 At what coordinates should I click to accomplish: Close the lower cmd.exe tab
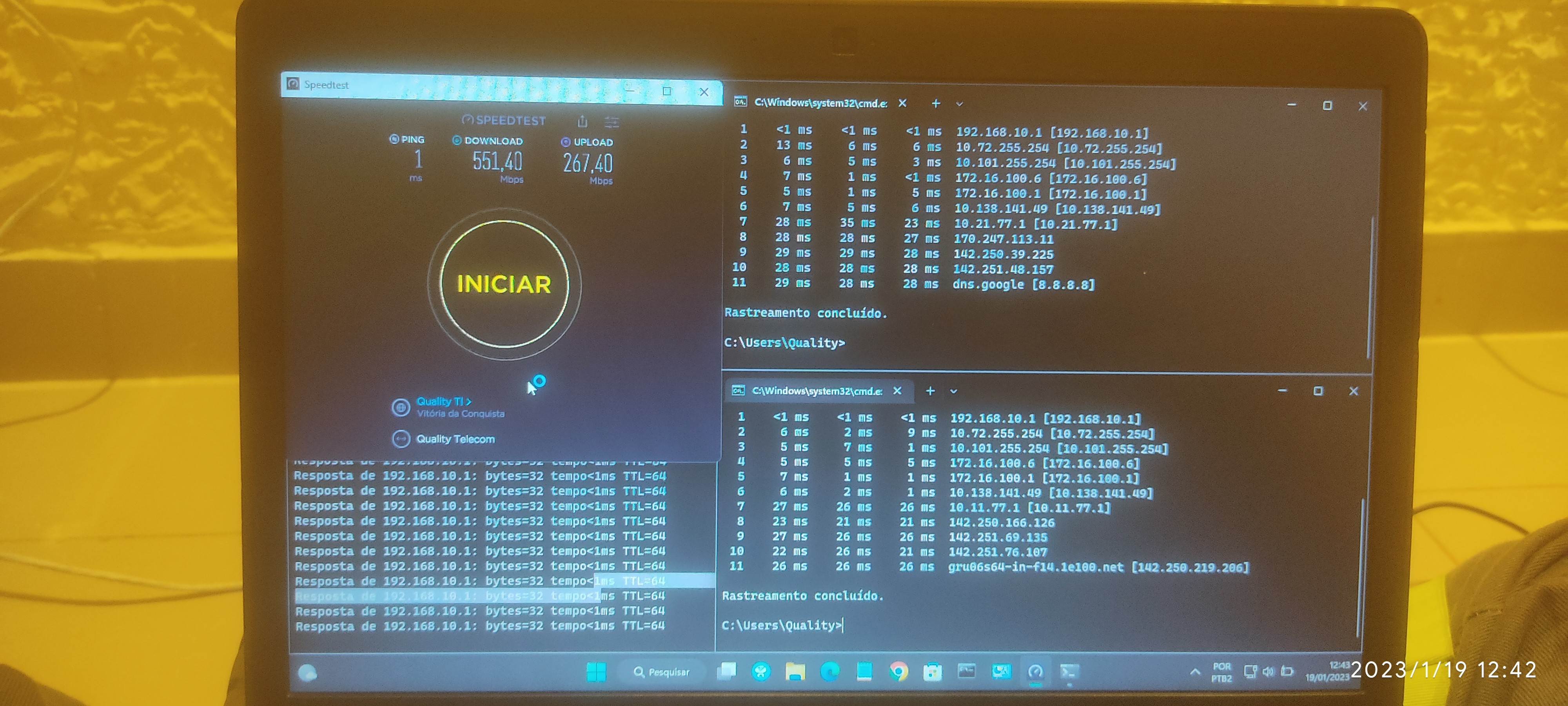pos(897,391)
